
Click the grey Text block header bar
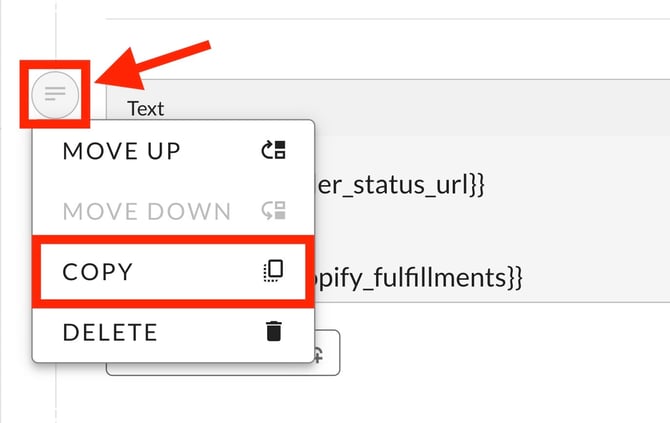tap(388, 108)
